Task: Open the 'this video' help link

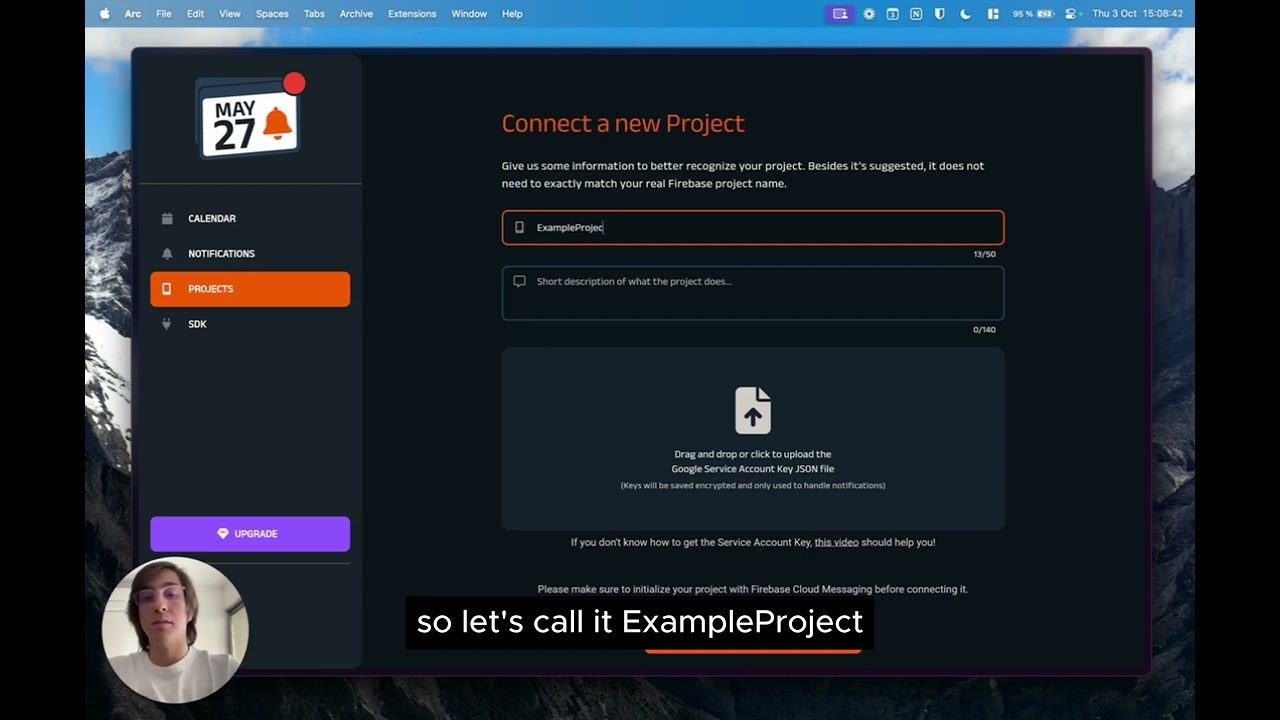Action: tap(836, 542)
